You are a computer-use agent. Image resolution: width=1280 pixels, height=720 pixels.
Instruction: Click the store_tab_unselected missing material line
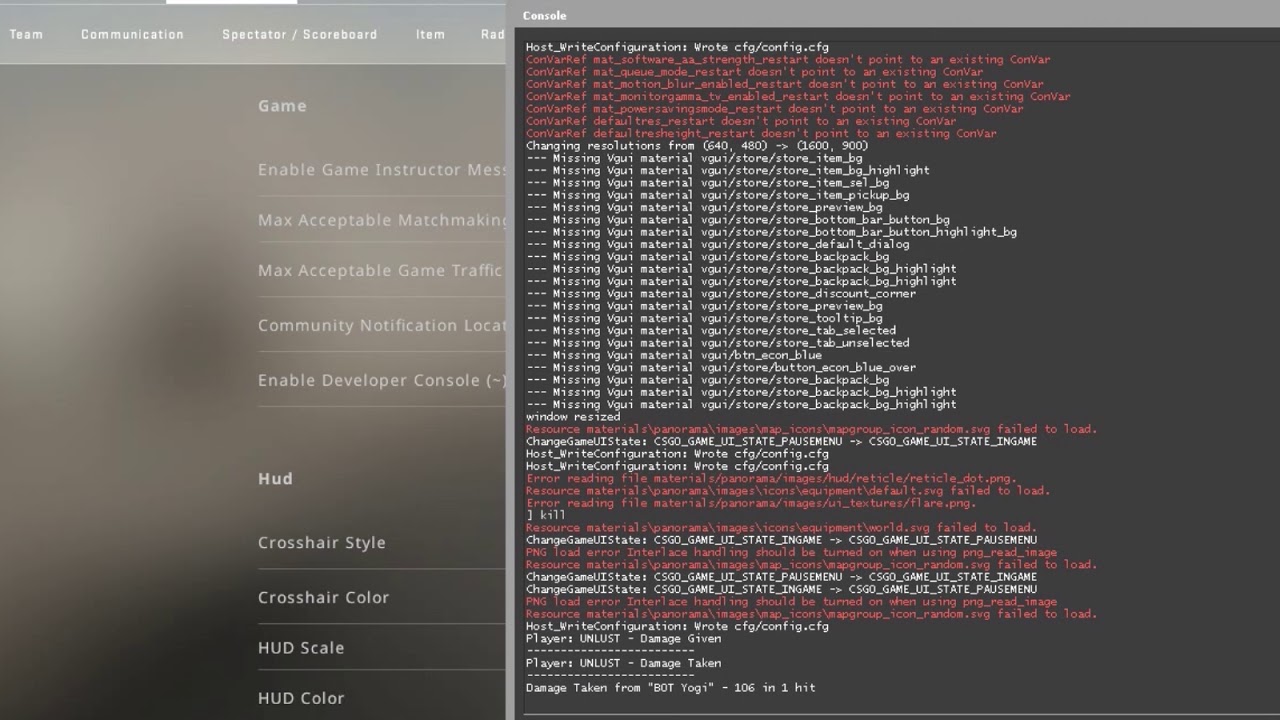click(717, 343)
